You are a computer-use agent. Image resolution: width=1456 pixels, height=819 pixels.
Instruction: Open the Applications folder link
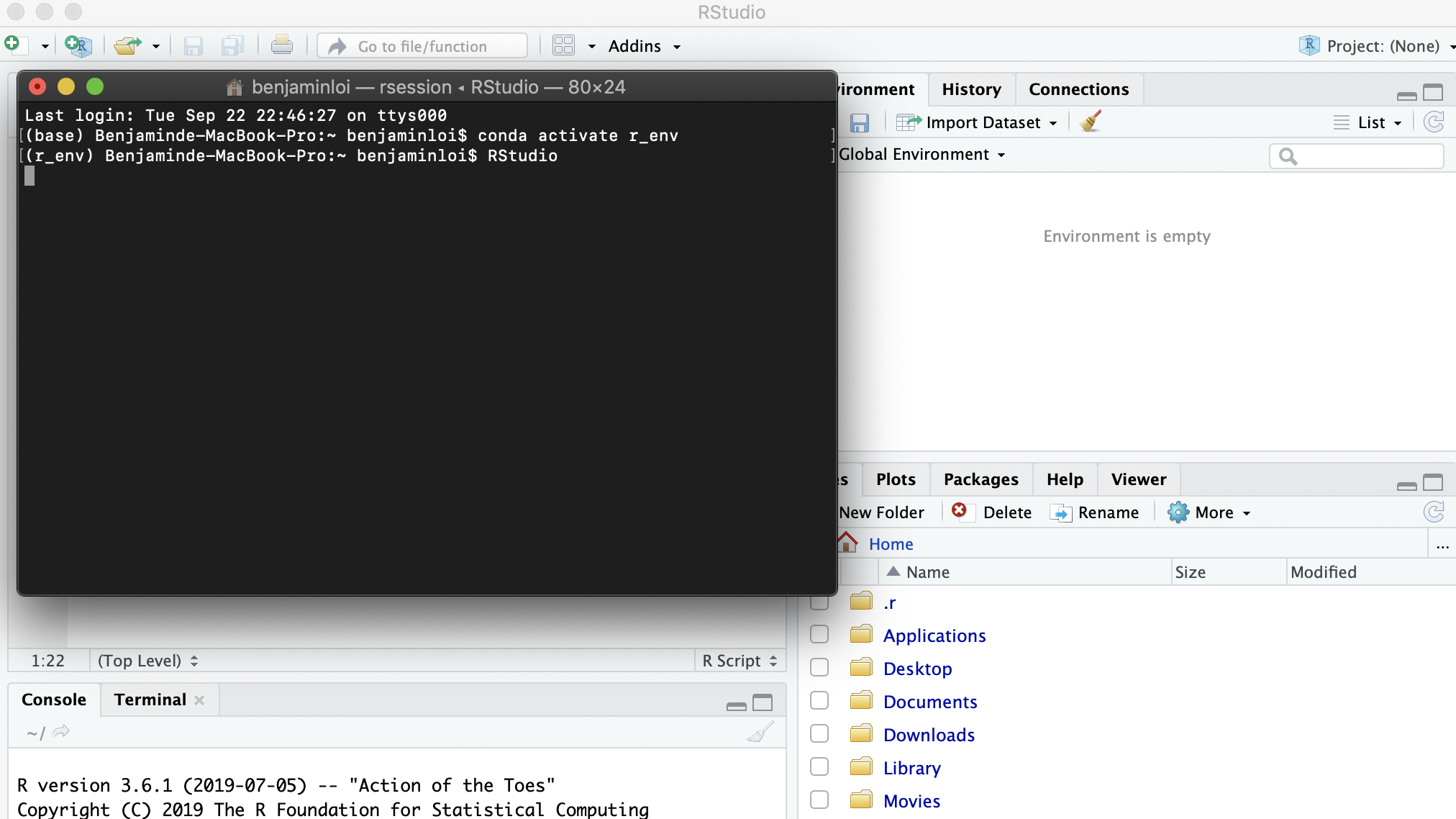pos(934,635)
